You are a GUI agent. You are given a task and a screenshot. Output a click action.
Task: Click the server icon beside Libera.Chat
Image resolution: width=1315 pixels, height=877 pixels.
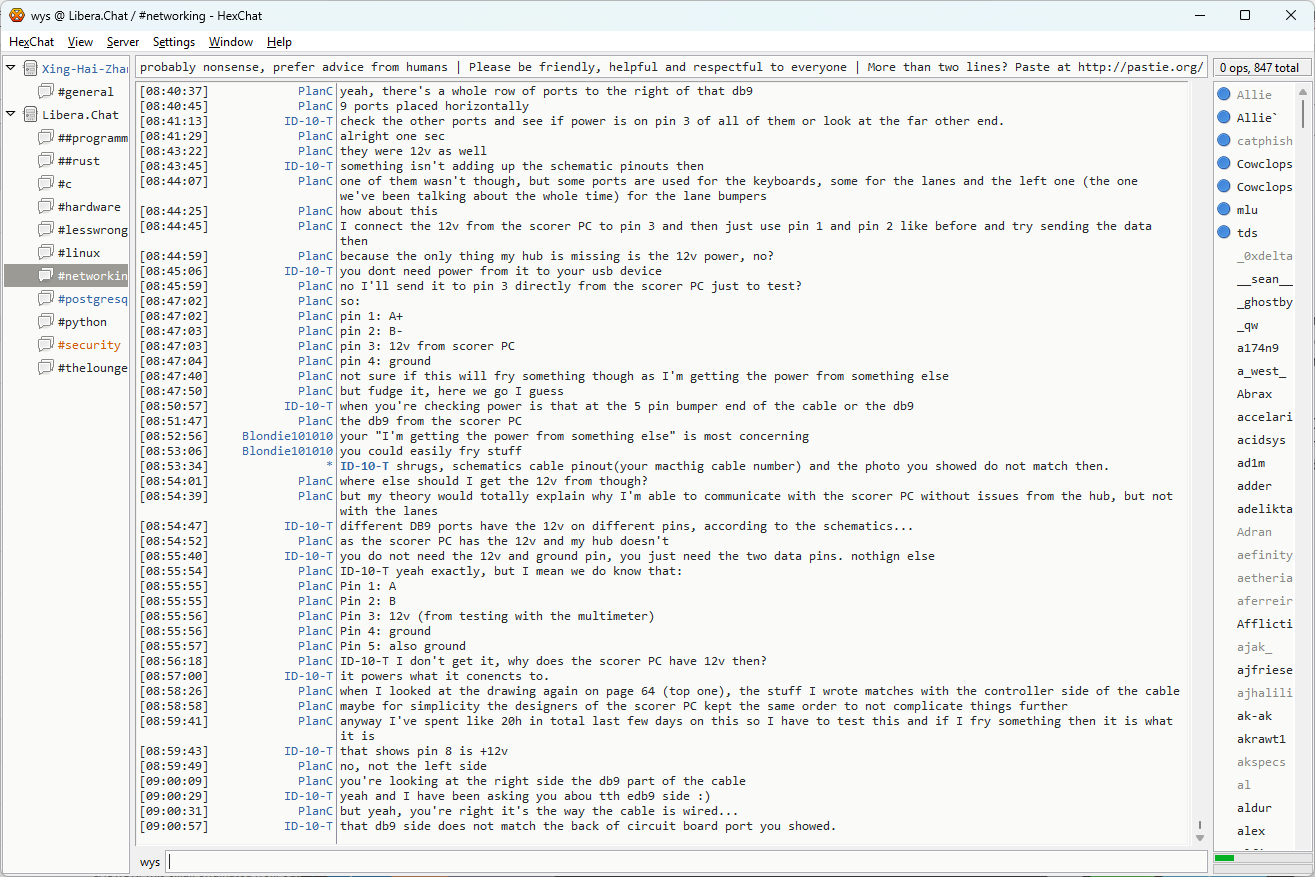pyautogui.click(x=30, y=115)
